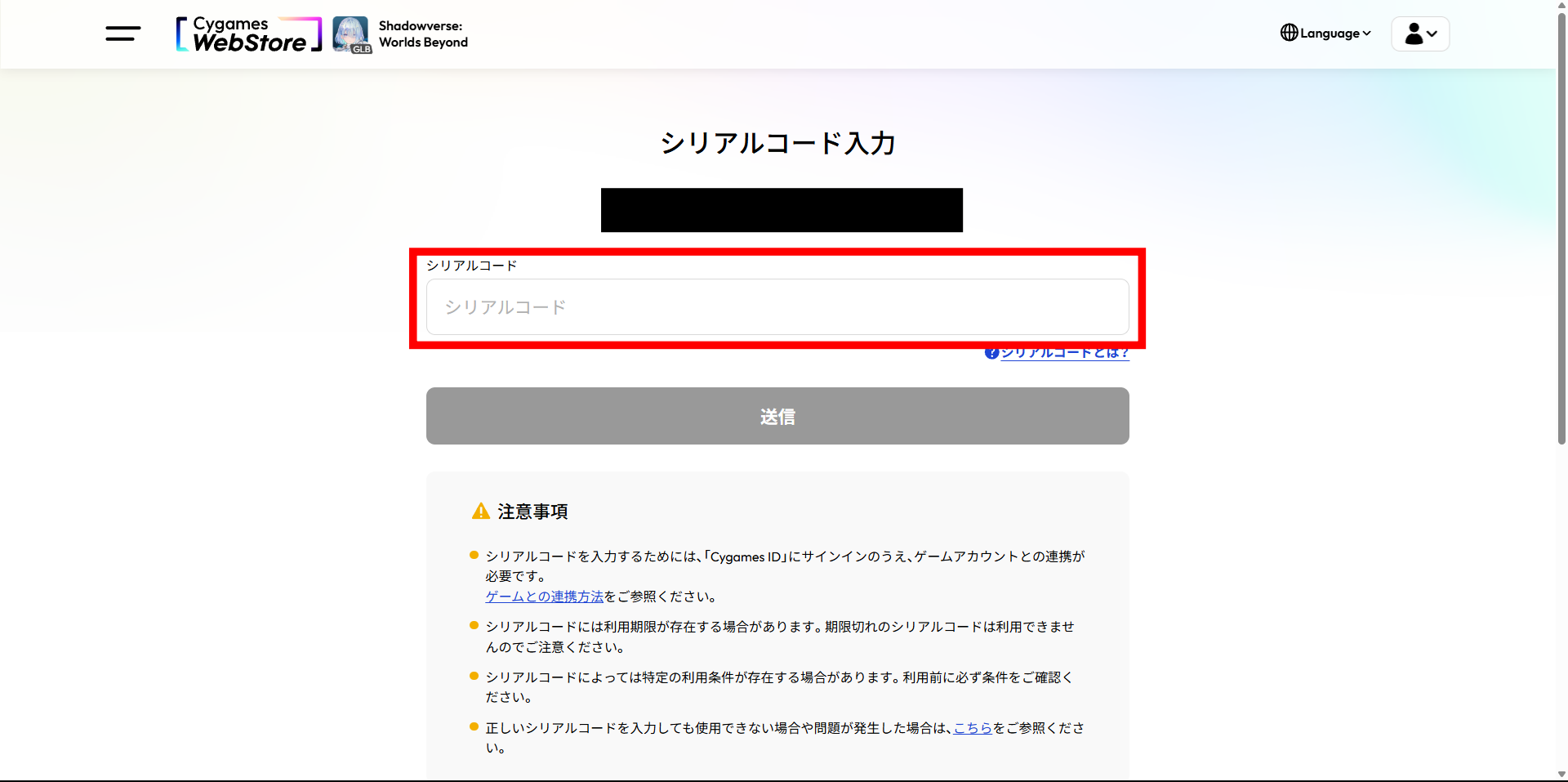
Task: Click the scrollbar down arrow
Action: [1561, 775]
